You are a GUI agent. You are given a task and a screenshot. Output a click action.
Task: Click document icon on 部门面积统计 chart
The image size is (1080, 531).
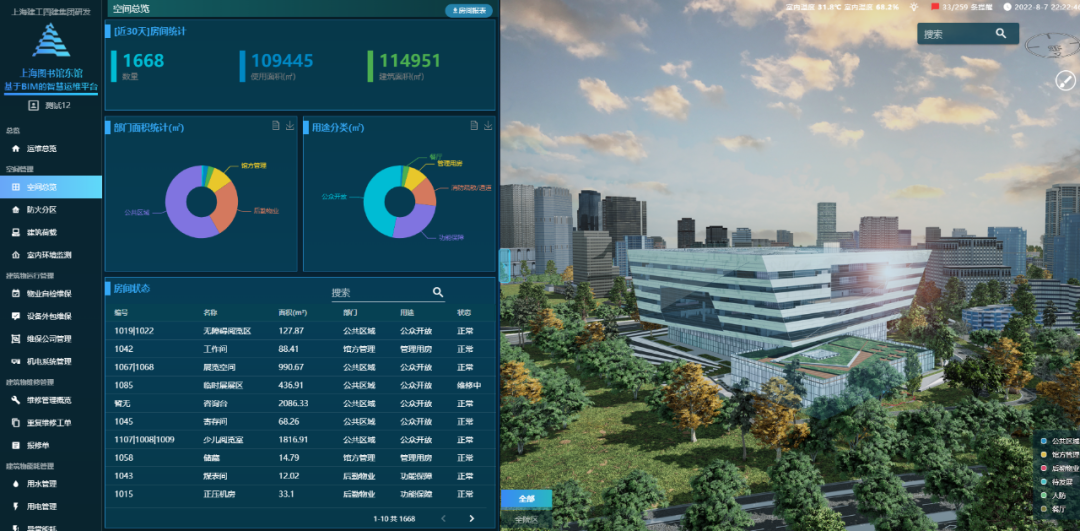pyautogui.click(x=276, y=126)
